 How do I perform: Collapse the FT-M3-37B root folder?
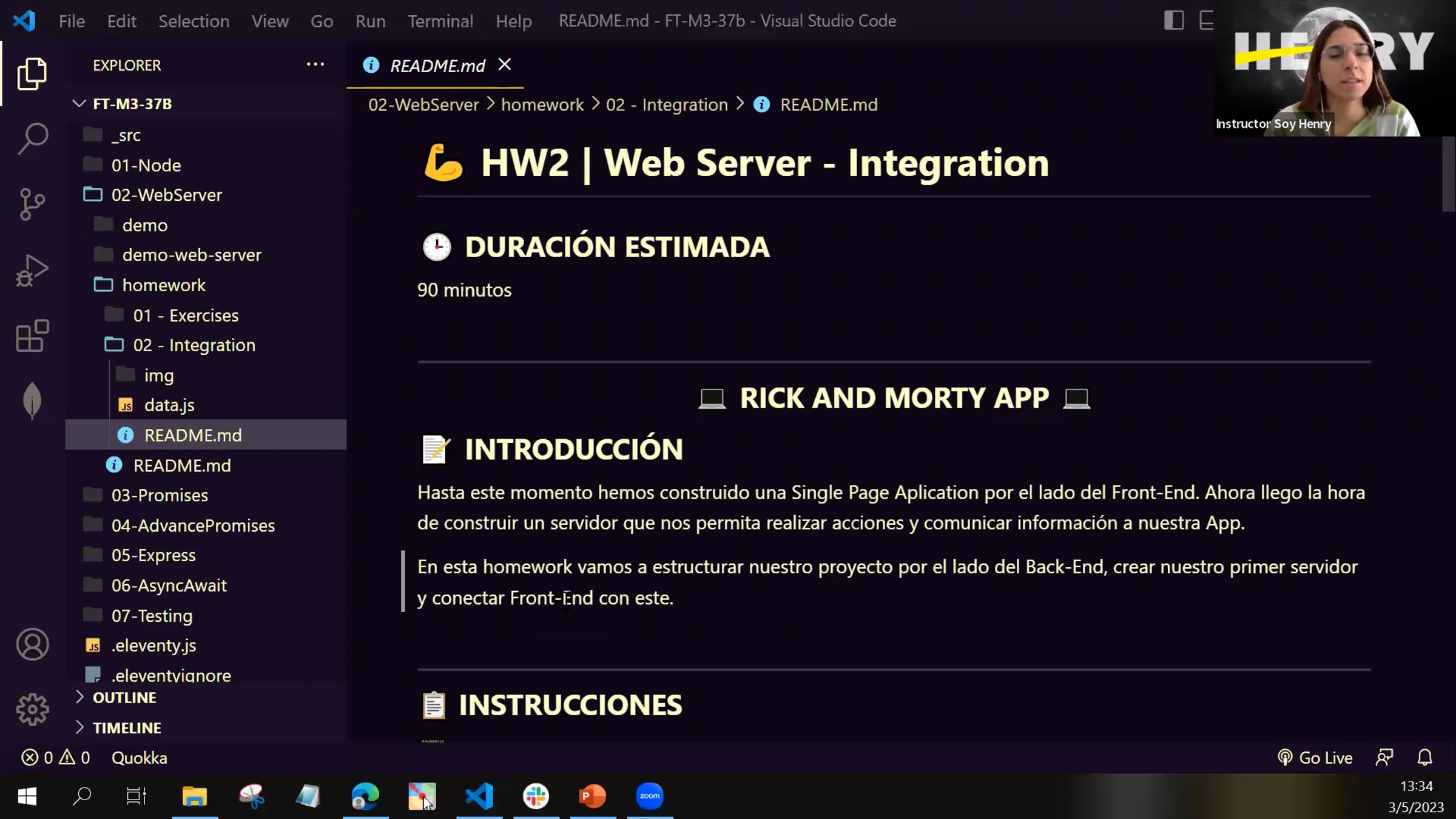click(79, 104)
